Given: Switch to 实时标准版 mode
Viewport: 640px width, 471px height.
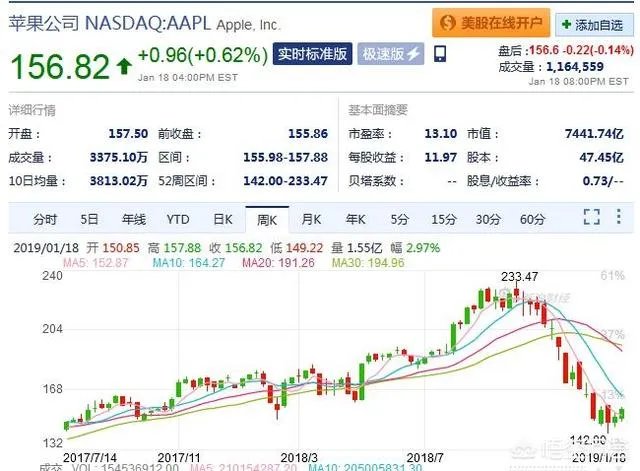Looking at the screenshot, I should click(x=312, y=54).
